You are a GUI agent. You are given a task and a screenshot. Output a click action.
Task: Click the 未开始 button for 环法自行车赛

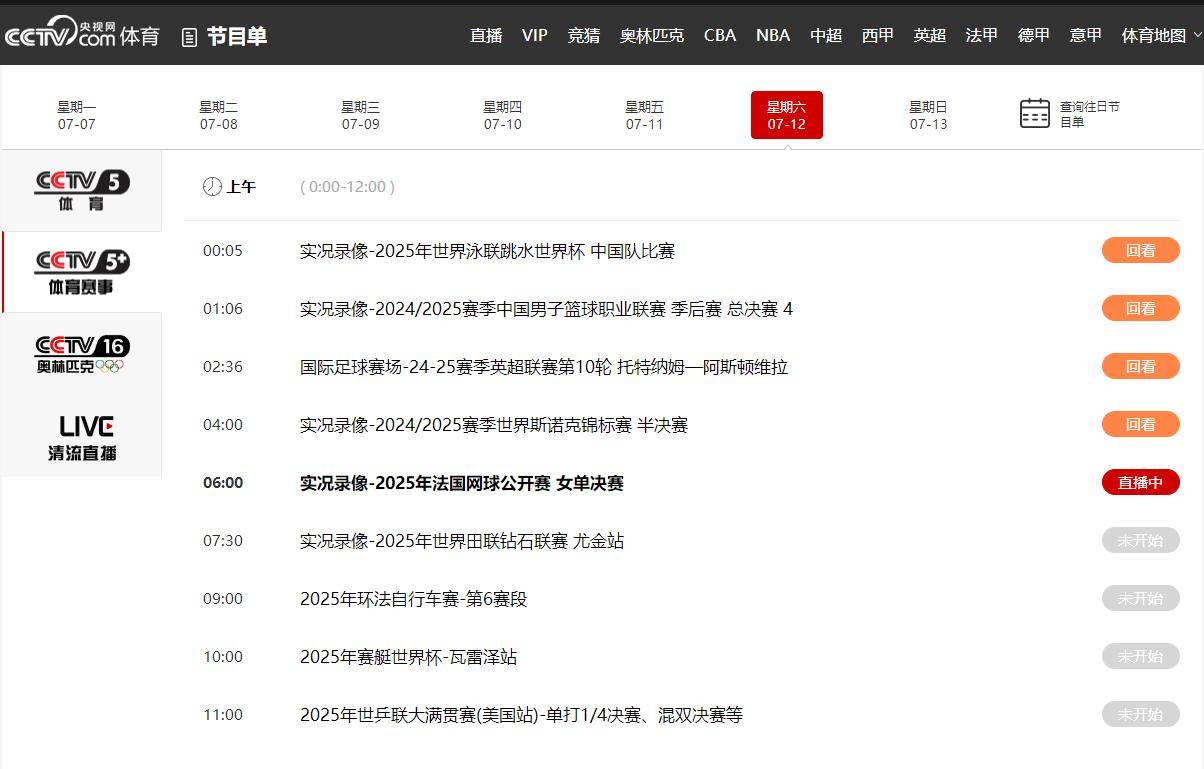point(1140,598)
